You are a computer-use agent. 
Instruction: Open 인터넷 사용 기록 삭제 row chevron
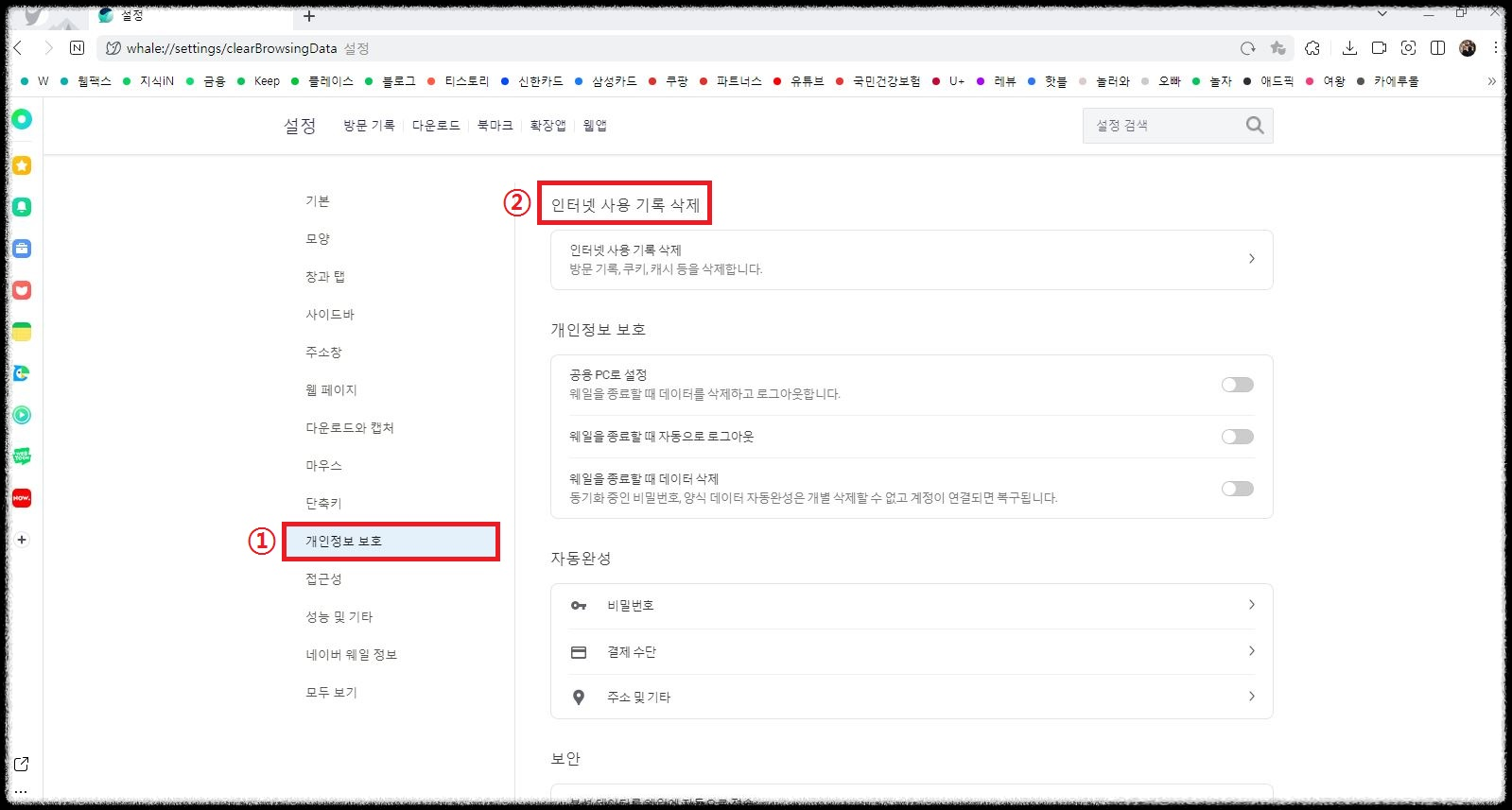[x=1251, y=259]
